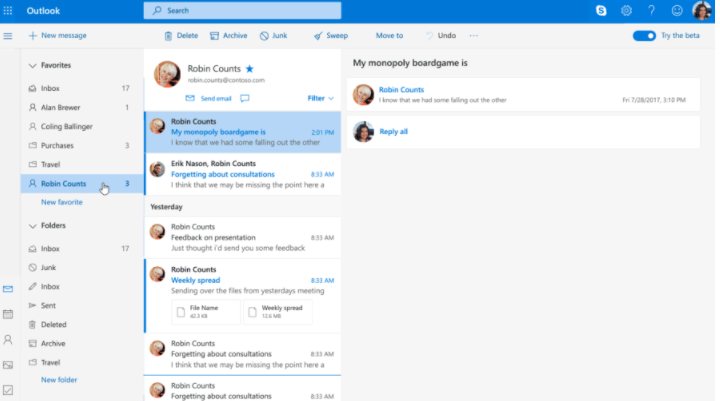Collapse the Favorites section
720x401 pixels.
(x=32, y=66)
